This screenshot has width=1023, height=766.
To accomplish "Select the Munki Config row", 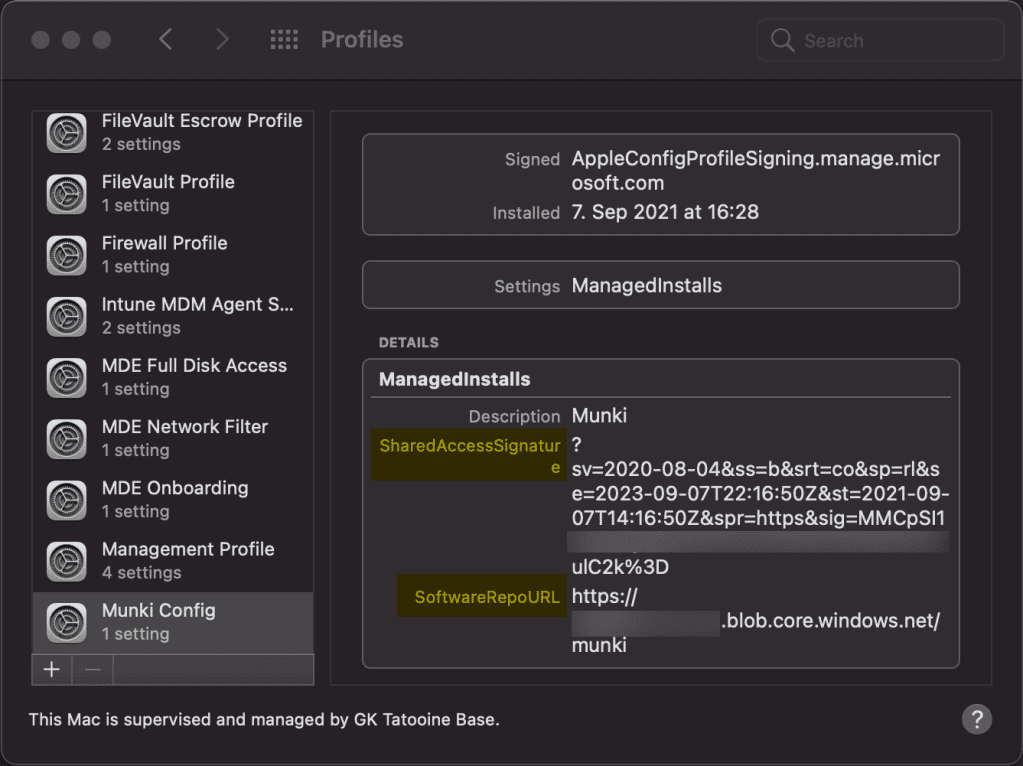I will pos(173,623).
